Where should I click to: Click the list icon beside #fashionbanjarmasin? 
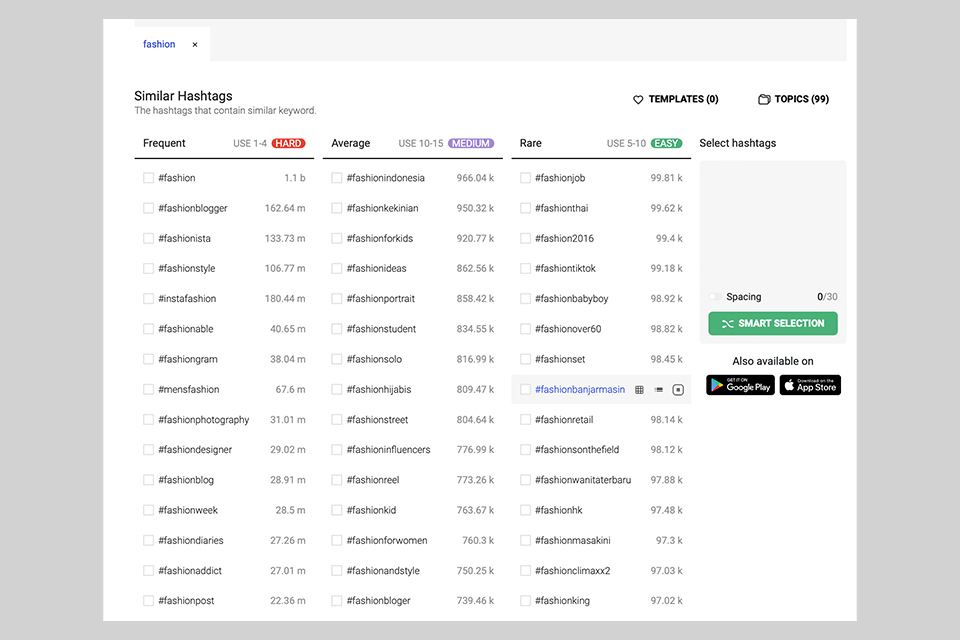659,390
